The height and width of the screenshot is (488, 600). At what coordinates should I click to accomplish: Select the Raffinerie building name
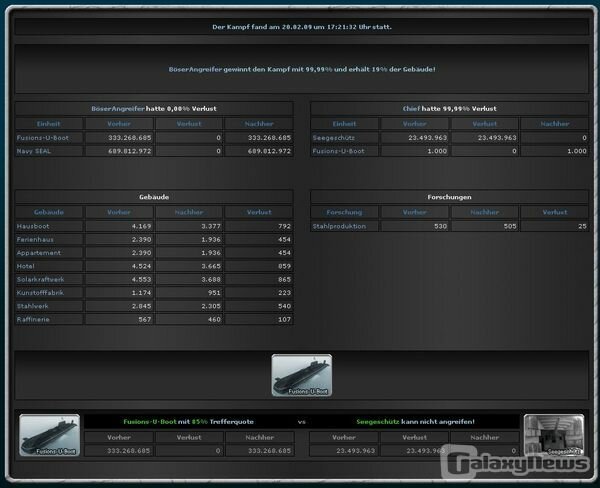[x=33, y=320]
